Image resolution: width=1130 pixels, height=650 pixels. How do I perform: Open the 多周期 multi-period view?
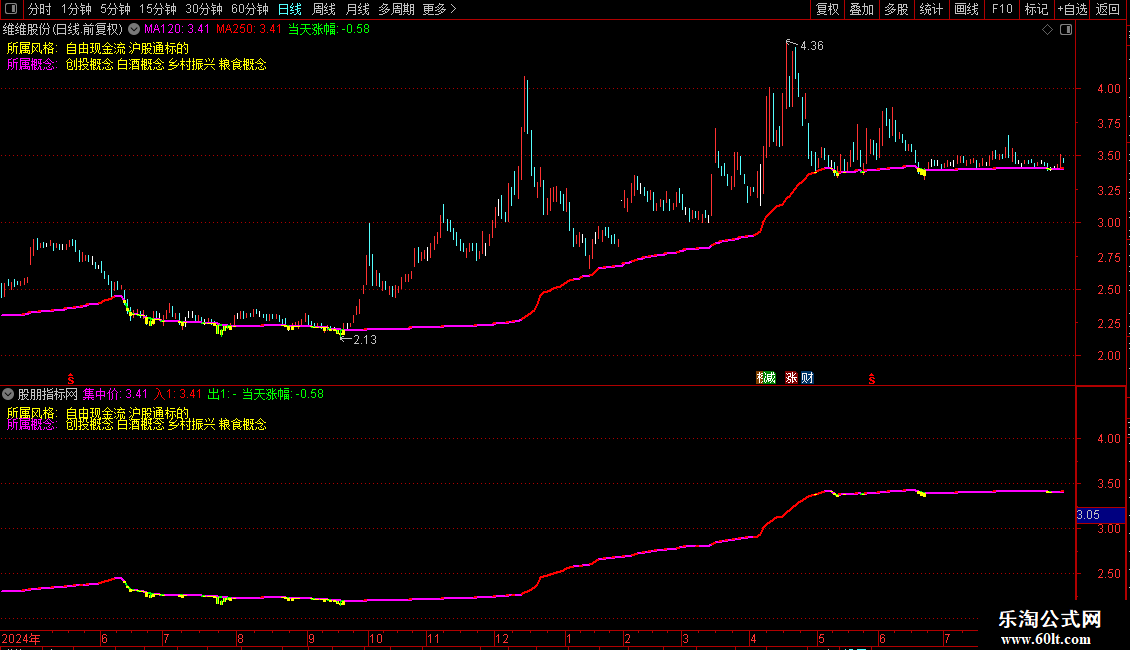tap(396, 9)
